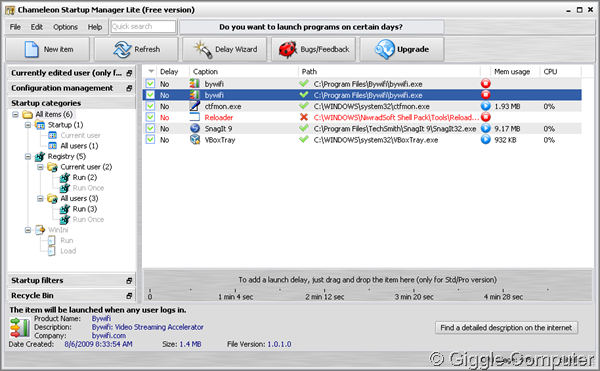This screenshot has width=600, height=371.
Task: Select Startup (1) folder icon
Action: point(40,125)
